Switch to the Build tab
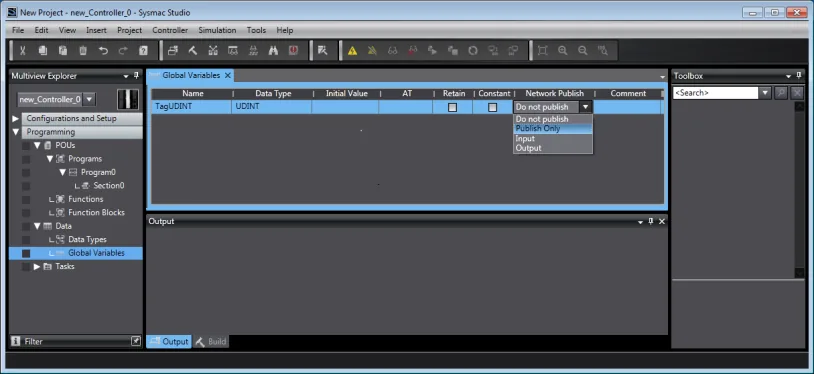The image size is (814, 374). tap(211, 341)
